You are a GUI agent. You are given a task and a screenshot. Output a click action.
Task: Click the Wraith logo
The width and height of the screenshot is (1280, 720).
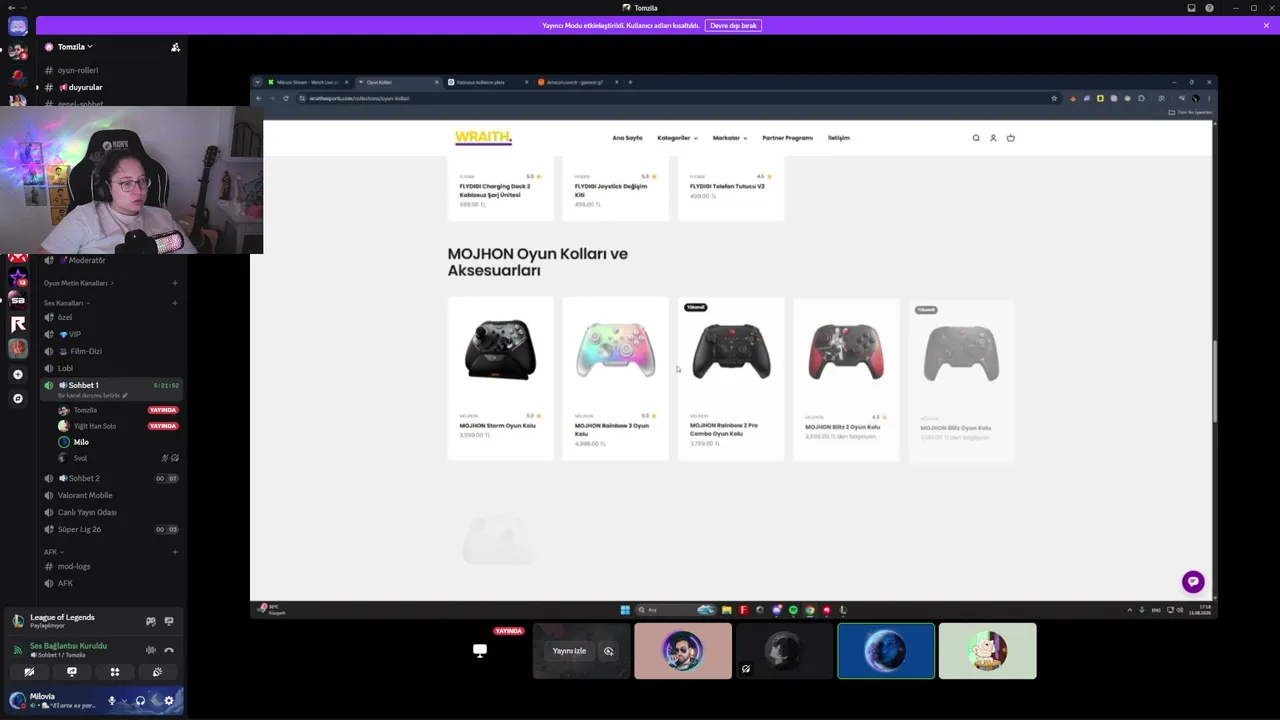click(x=483, y=138)
